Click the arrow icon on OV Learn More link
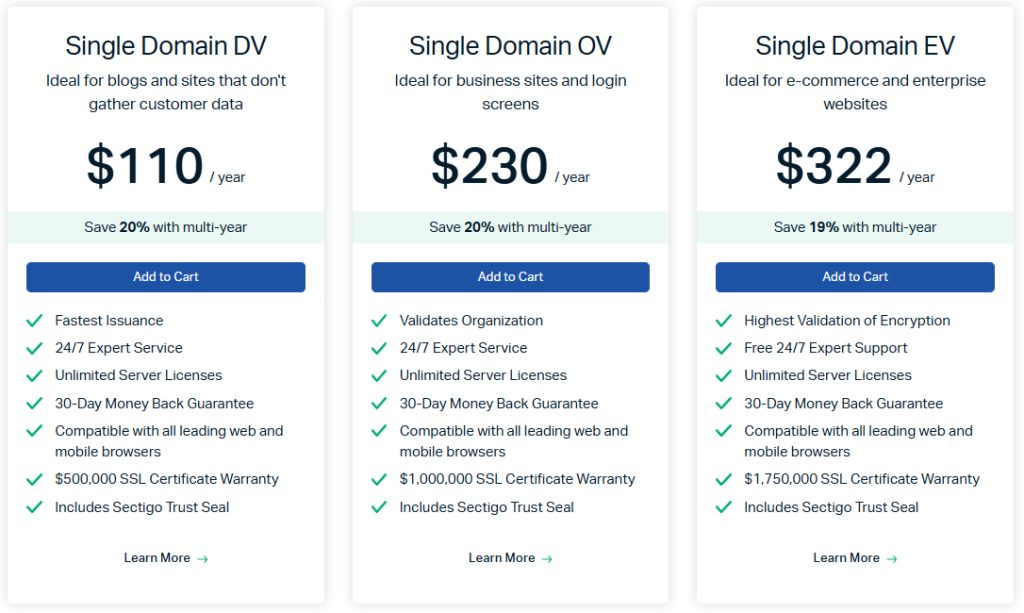1024x613 pixels. [x=547, y=558]
